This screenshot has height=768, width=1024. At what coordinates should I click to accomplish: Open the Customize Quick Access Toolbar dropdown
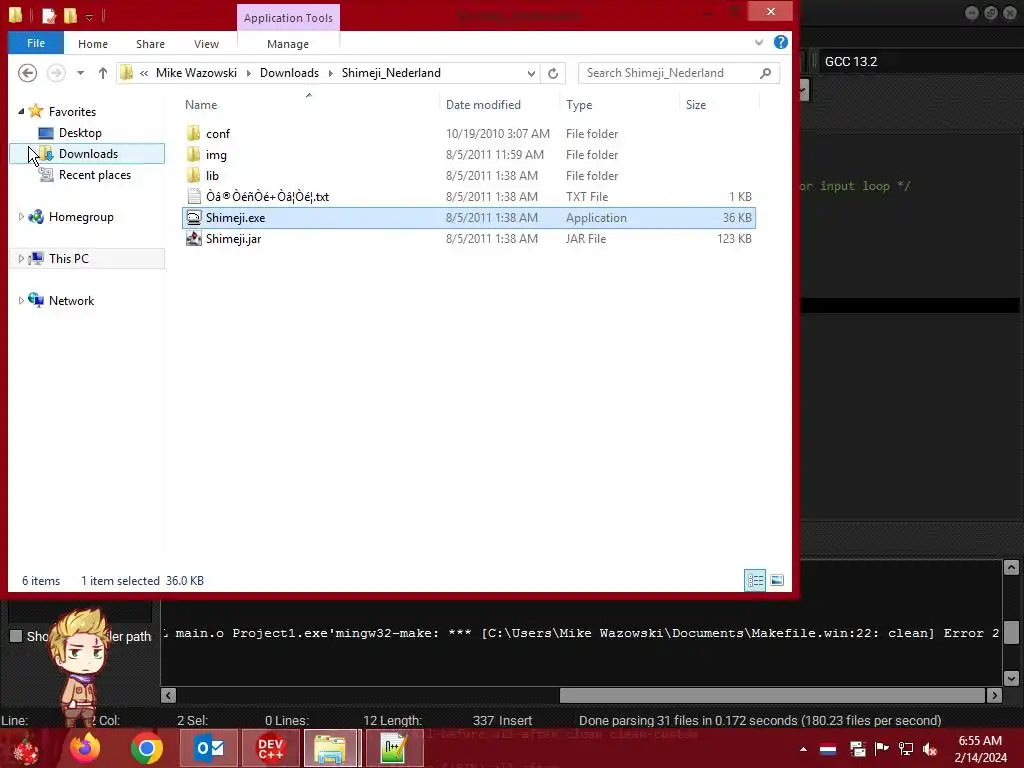click(89, 16)
